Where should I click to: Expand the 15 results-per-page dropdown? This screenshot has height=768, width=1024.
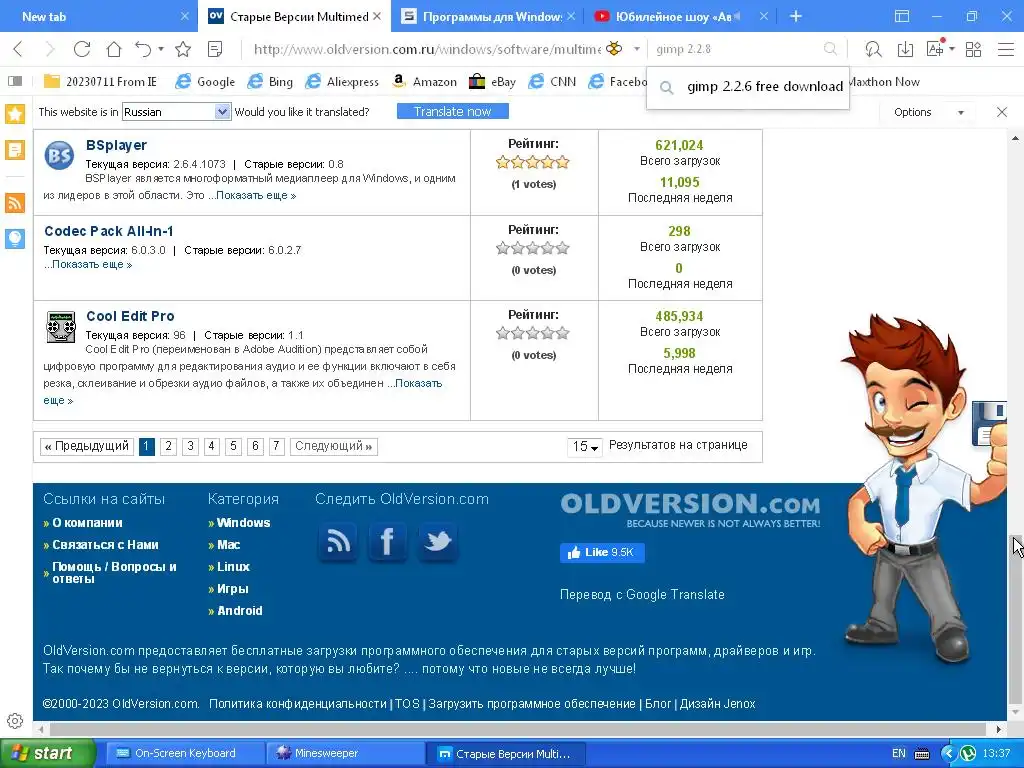click(x=585, y=447)
